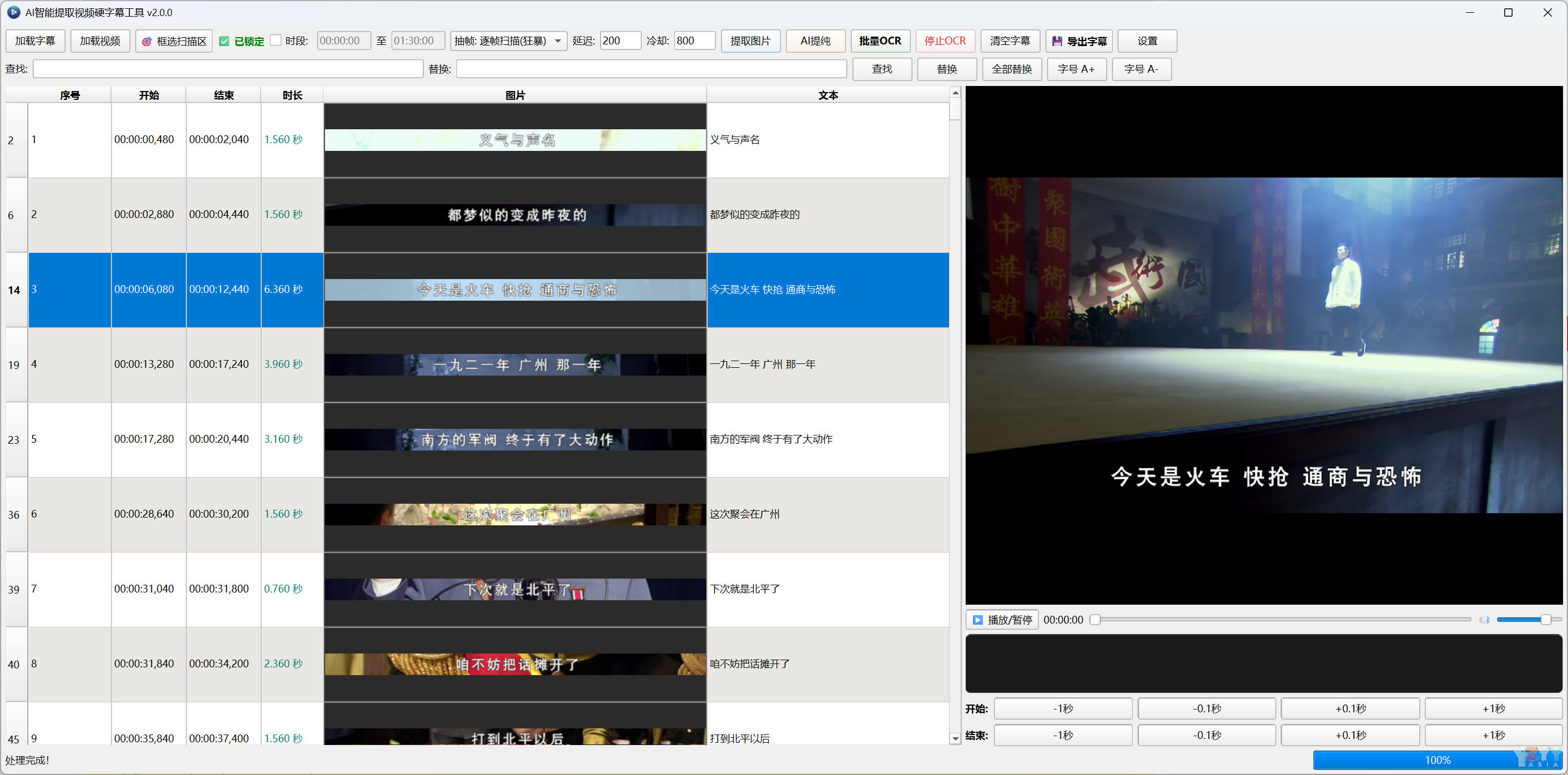This screenshot has height=775, width=1568.
Task: Click the 替换 replace button
Action: click(947, 69)
